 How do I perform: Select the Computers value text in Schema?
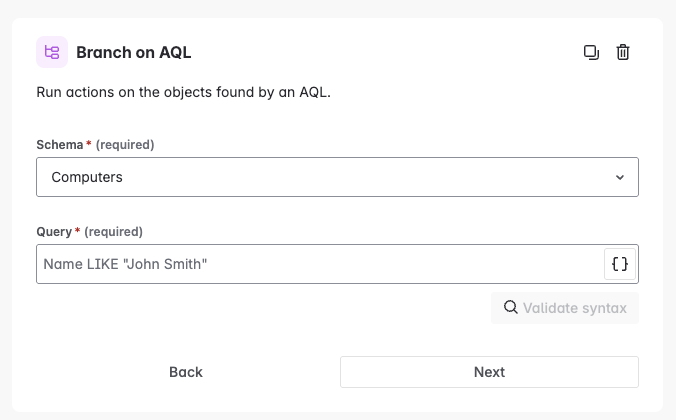(87, 177)
